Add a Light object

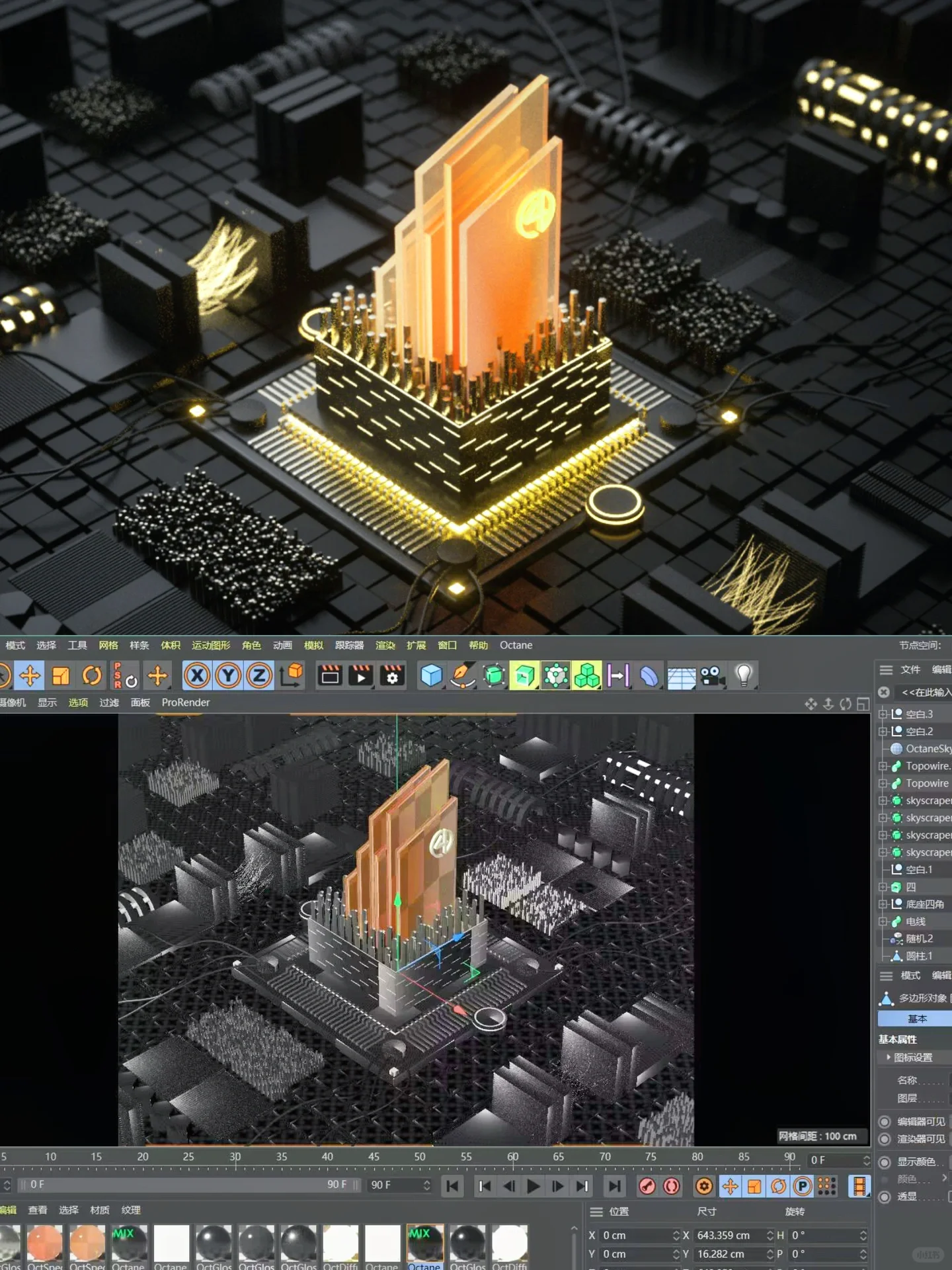click(x=744, y=675)
